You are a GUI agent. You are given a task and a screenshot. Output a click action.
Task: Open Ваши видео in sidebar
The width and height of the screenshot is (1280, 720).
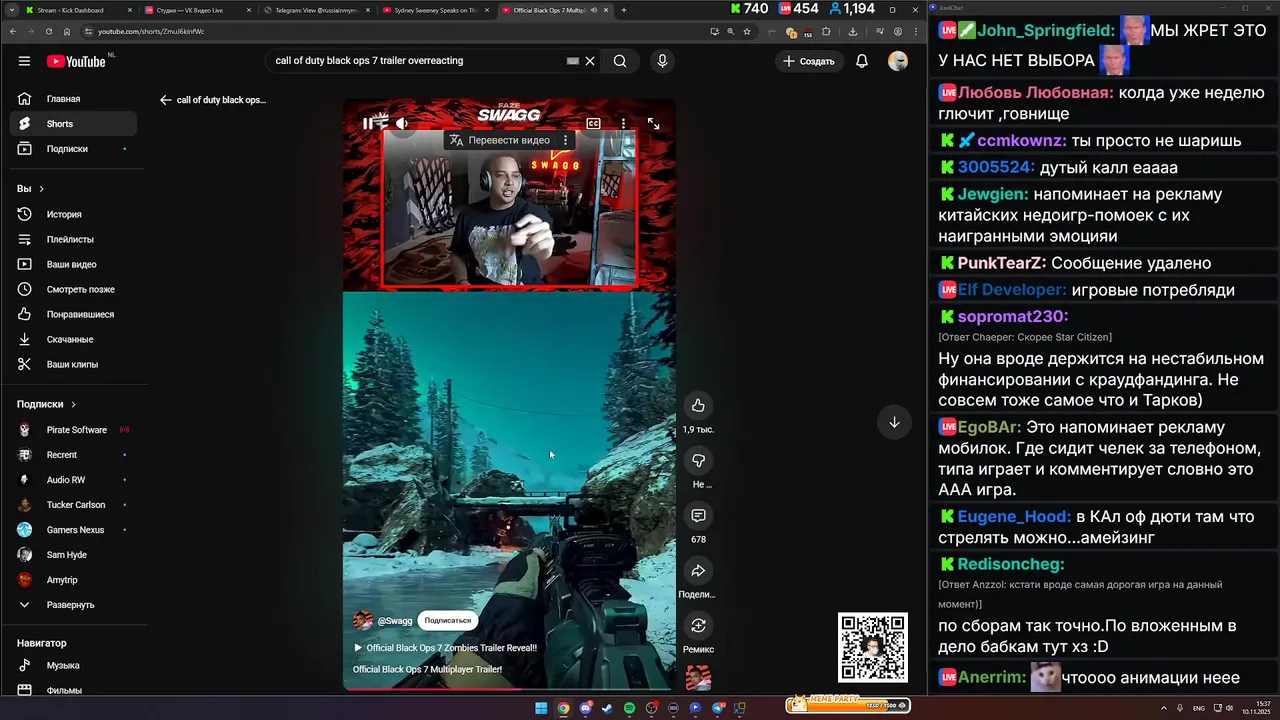pos(73,264)
